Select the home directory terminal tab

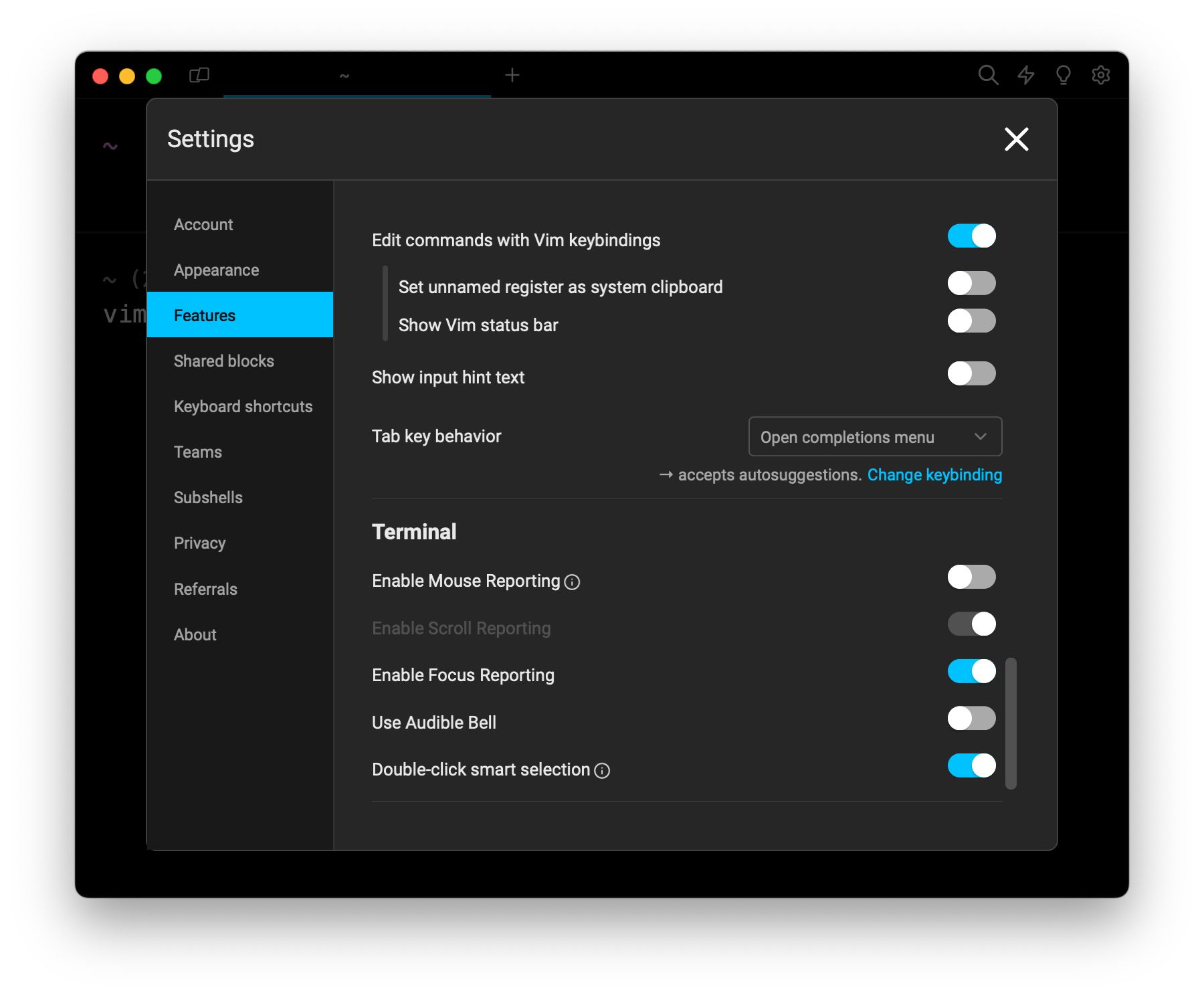point(344,76)
